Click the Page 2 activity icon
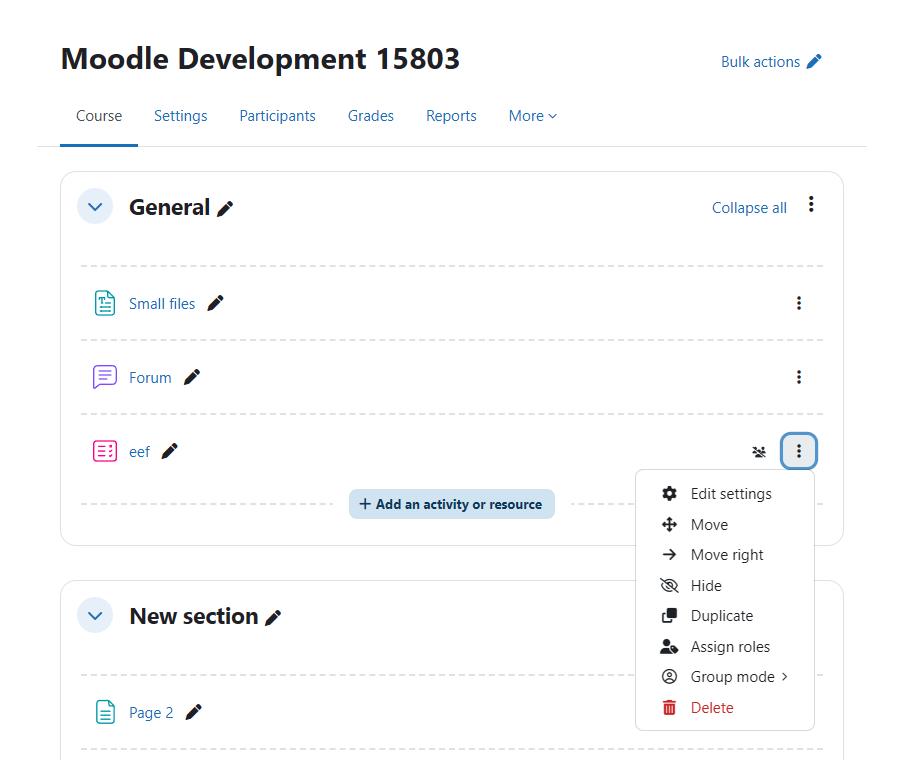 pos(105,712)
